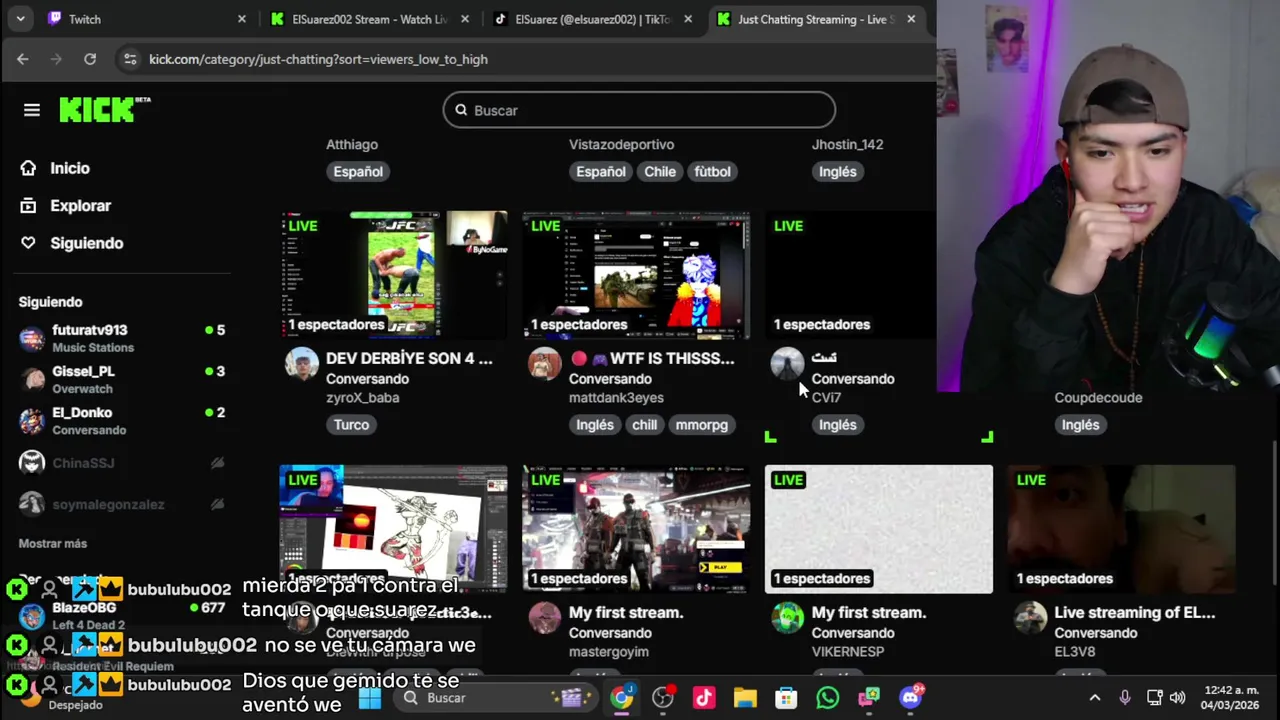
Task: Close the Just Chatting Streaming tab
Action: coord(911,19)
